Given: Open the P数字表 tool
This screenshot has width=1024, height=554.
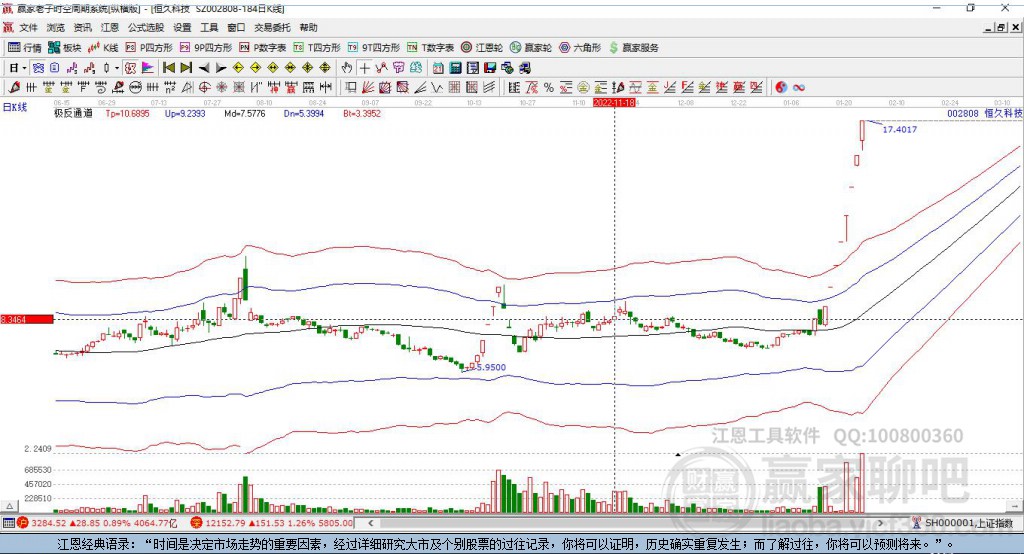Looking at the screenshot, I should [x=263, y=48].
